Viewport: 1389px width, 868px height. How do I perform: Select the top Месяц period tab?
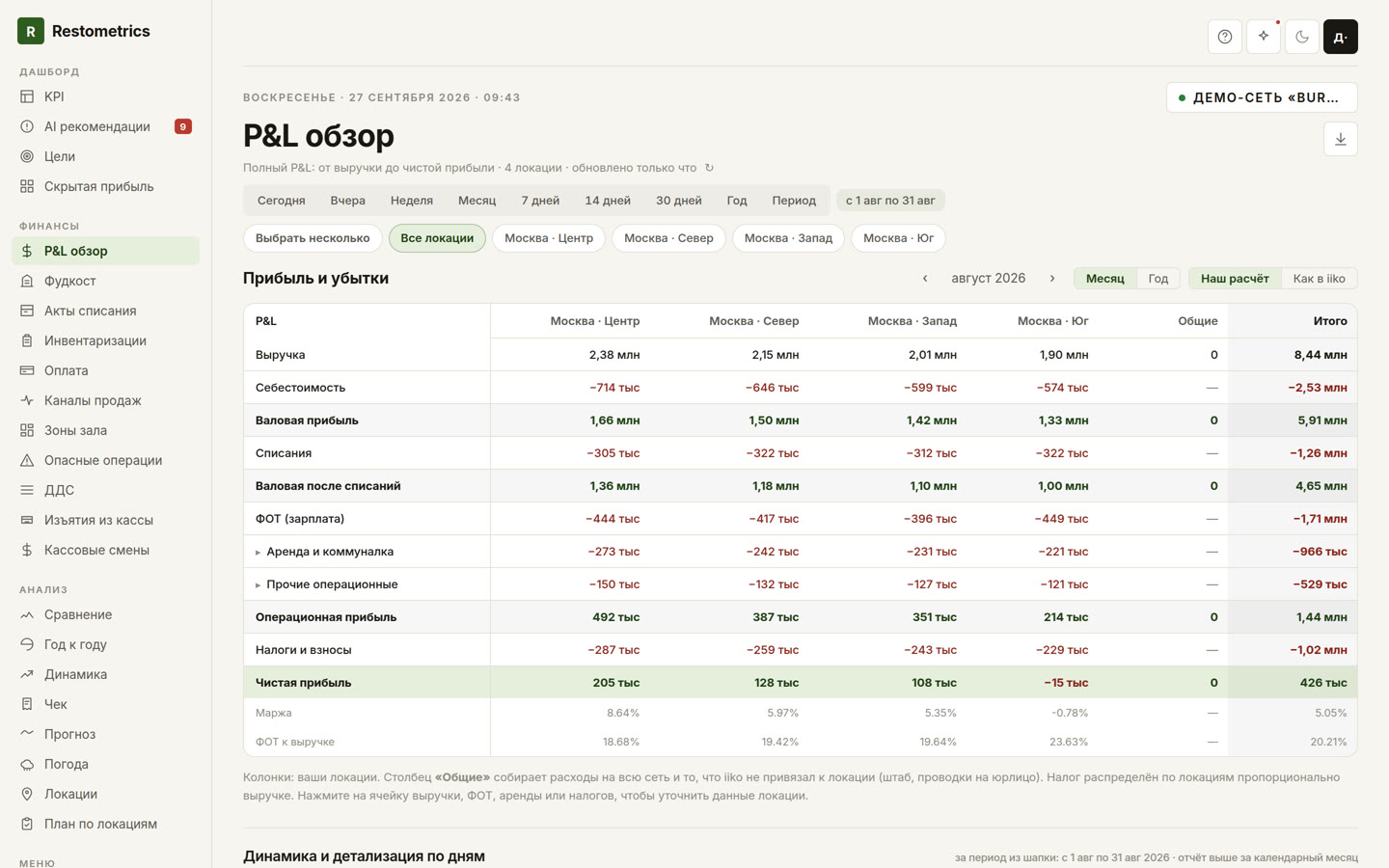pos(477,201)
